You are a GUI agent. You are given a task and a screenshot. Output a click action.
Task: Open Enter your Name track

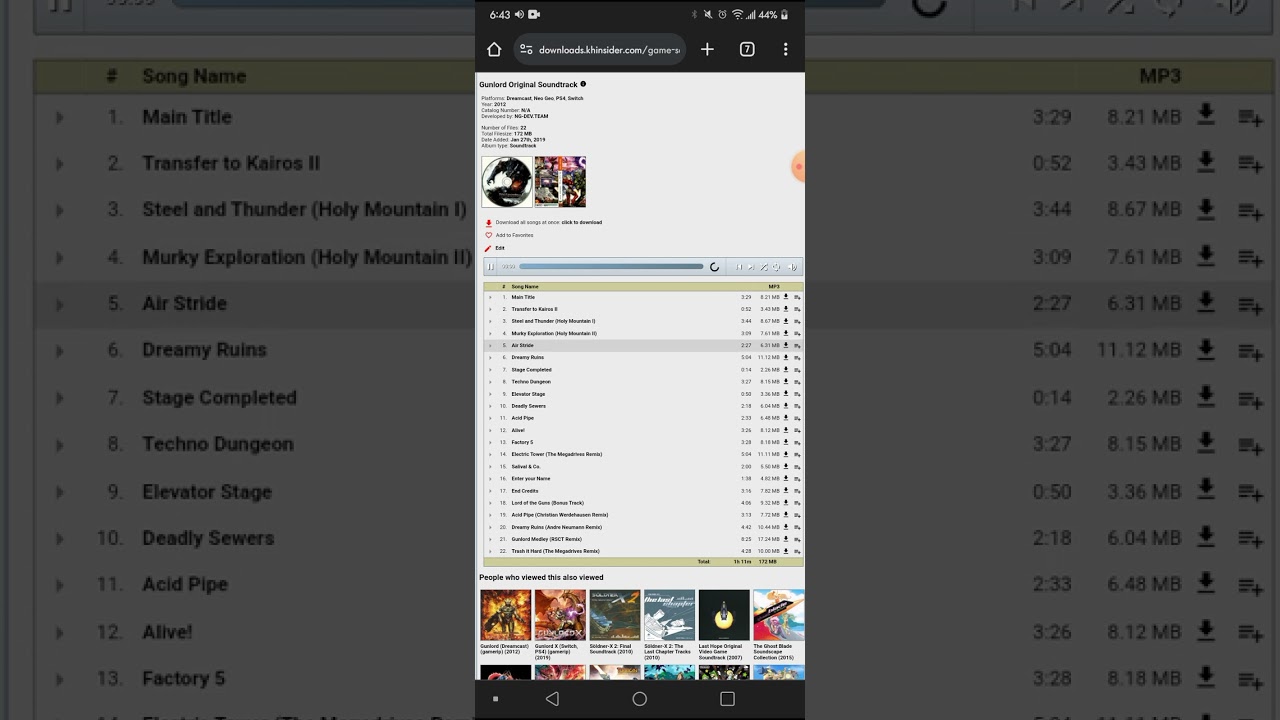[x=531, y=478]
